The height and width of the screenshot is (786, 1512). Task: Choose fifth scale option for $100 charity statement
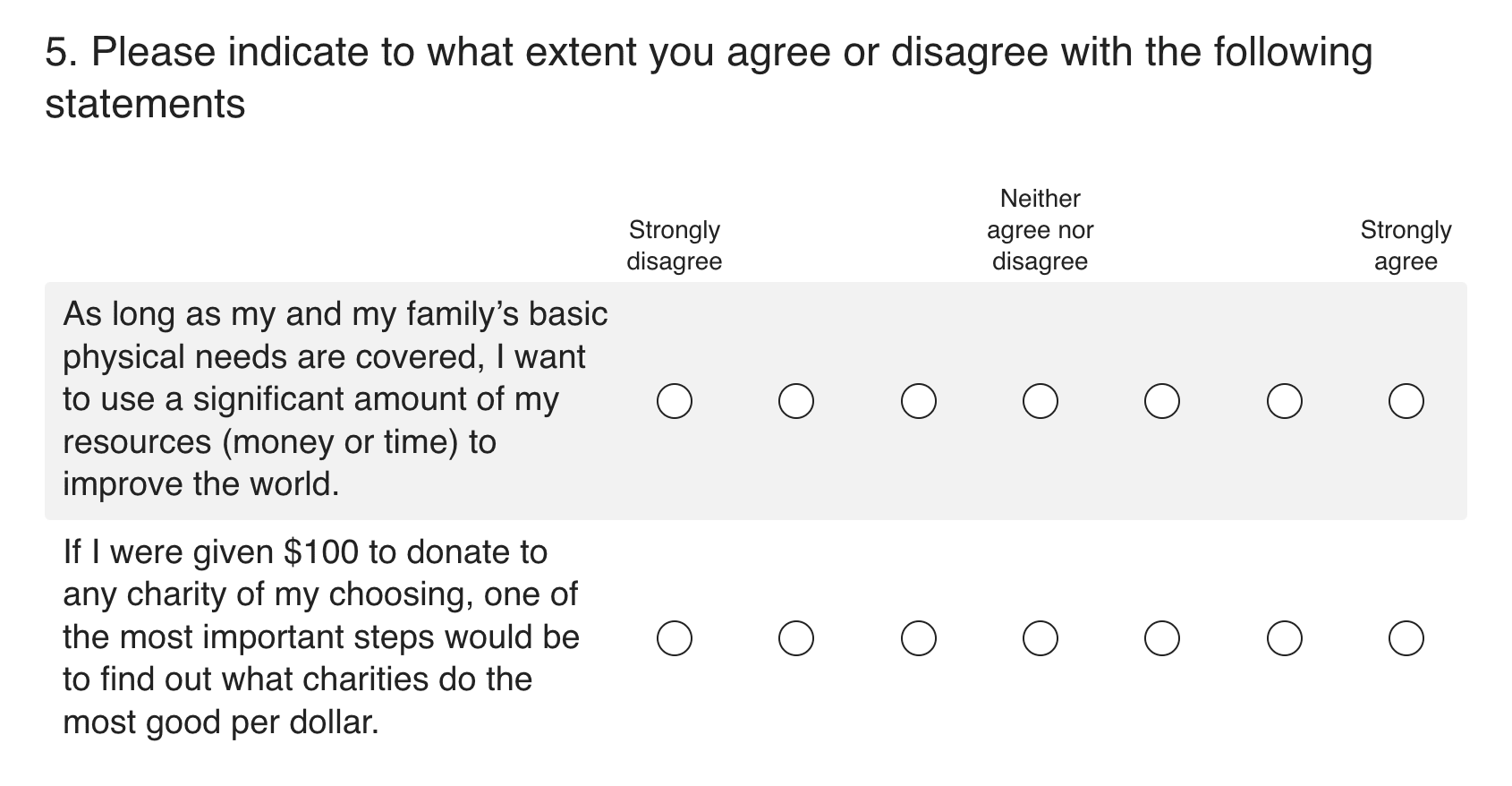point(1161,638)
